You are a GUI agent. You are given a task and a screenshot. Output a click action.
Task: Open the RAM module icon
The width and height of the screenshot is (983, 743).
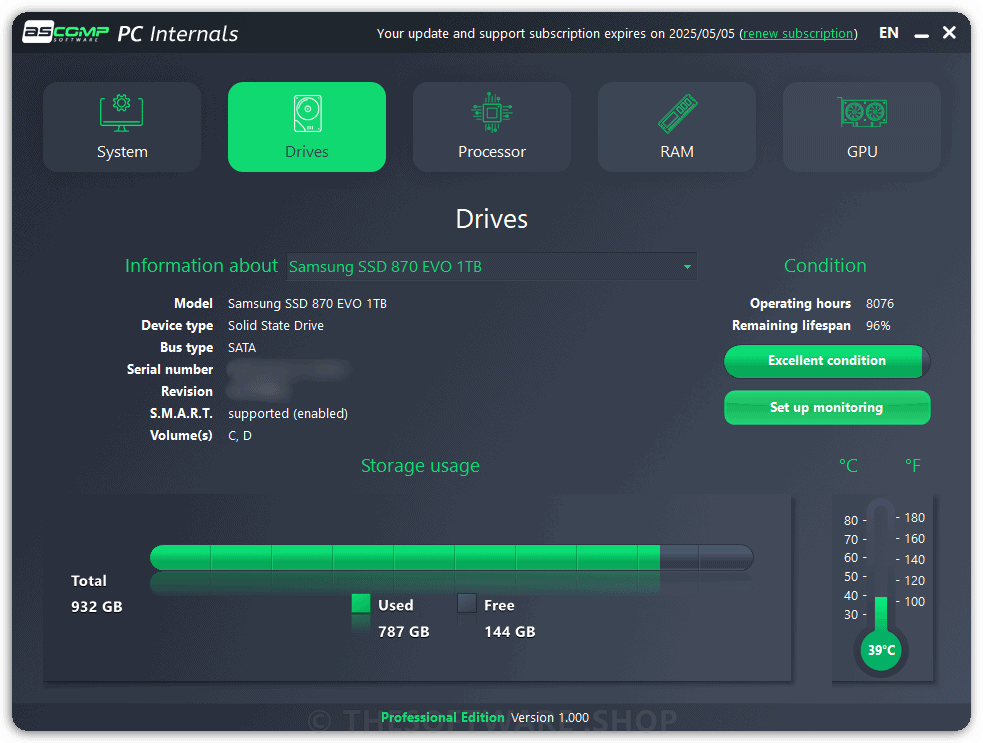pyautogui.click(x=677, y=113)
